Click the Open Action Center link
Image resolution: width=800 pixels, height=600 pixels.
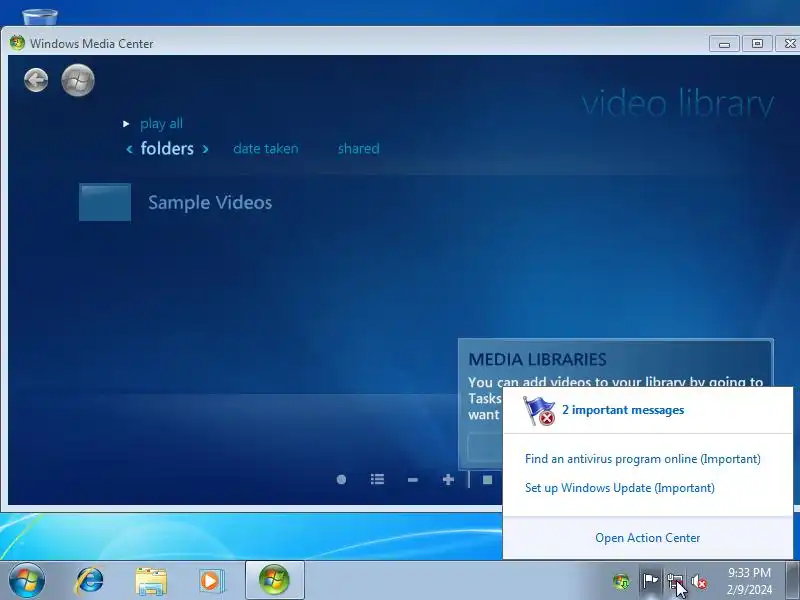coord(647,538)
